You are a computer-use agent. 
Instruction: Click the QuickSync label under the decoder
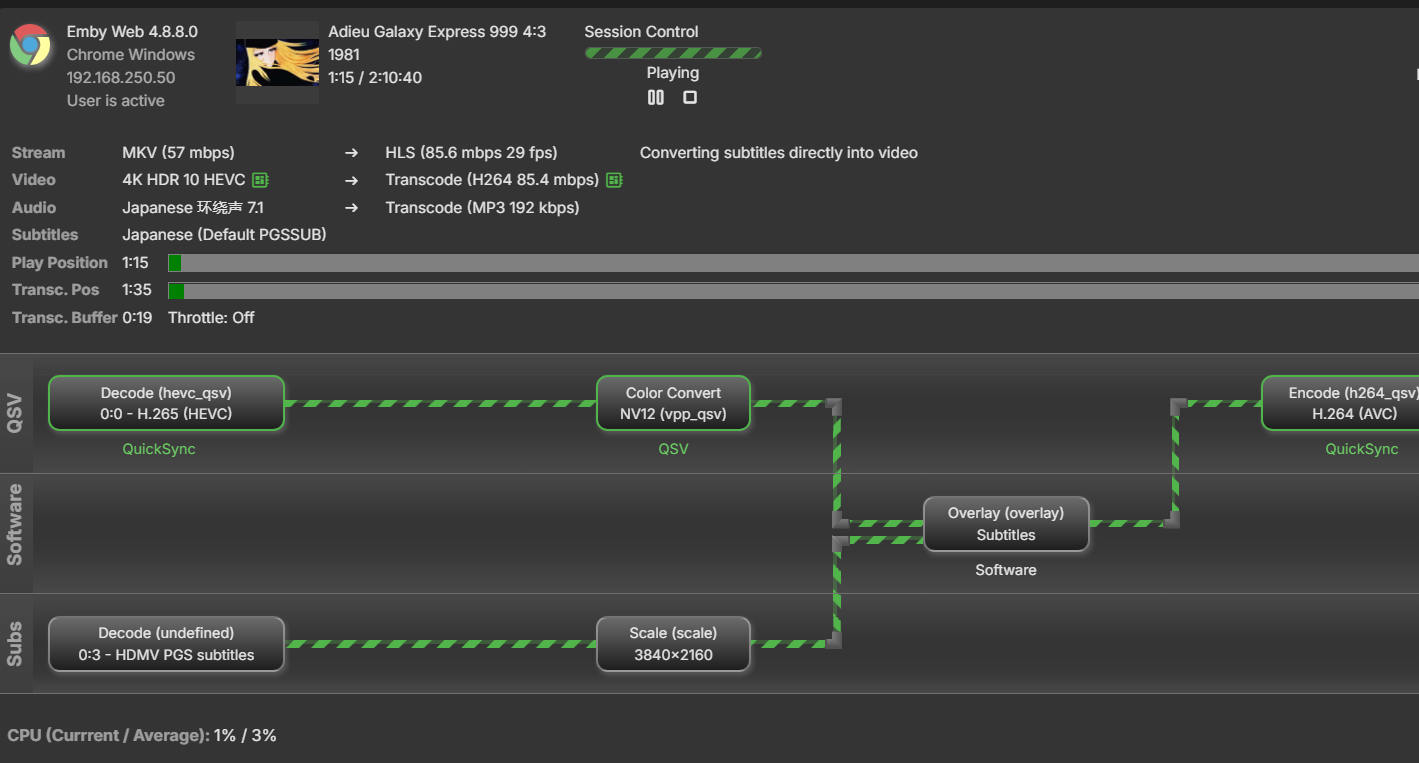click(159, 449)
